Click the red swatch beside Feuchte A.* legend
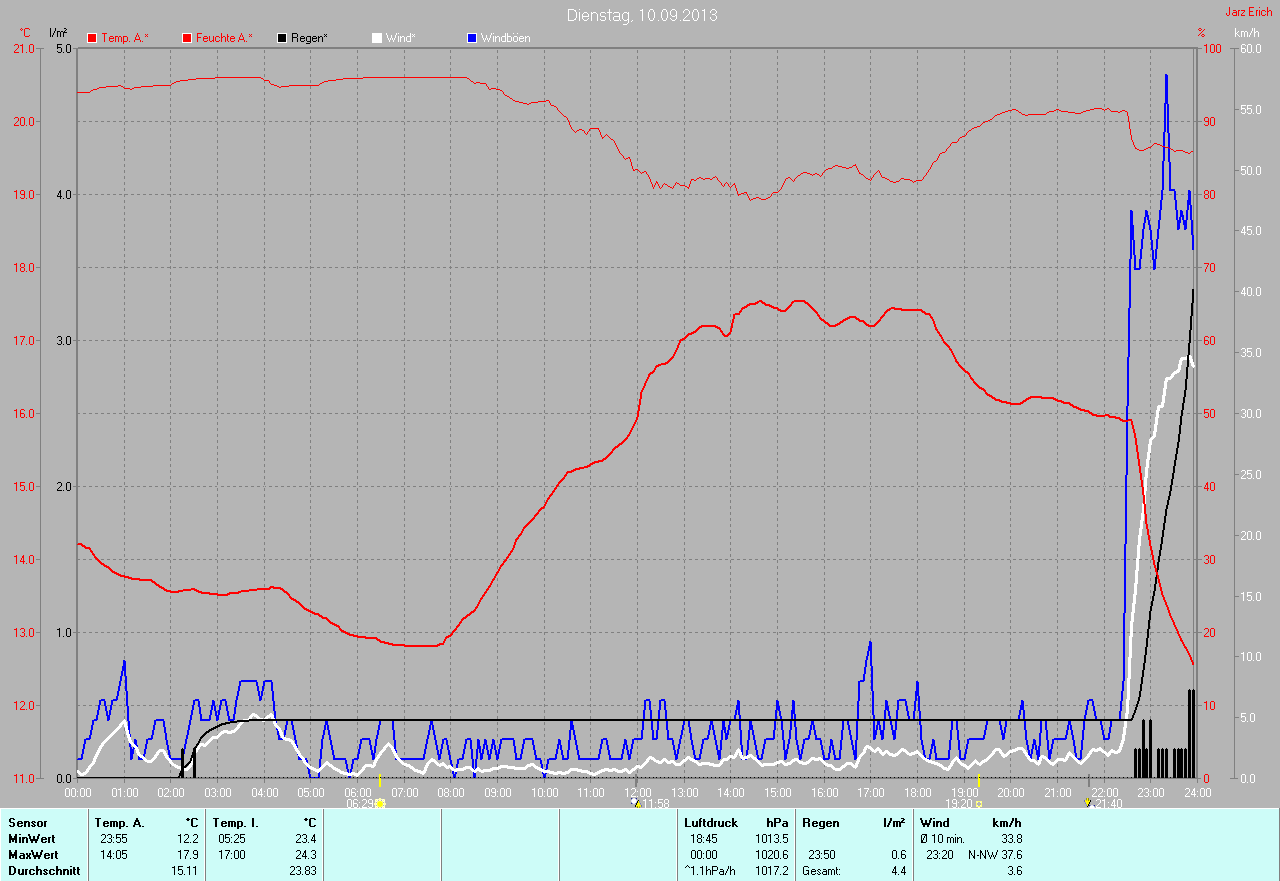The height and width of the screenshot is (881, 1280). 187,38
